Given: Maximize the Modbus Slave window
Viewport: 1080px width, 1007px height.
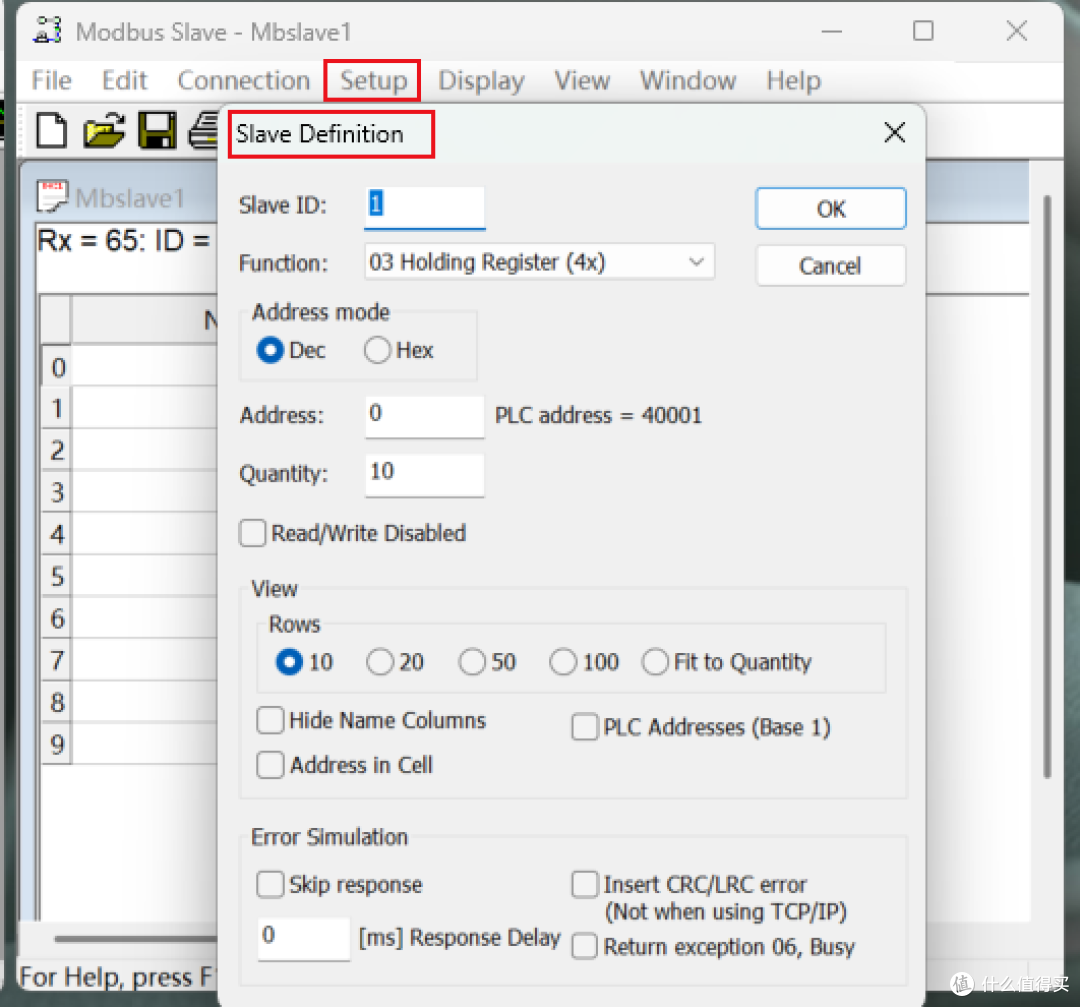Looking at the screenshot, I should pyautogui.click(x=923, y=31).
